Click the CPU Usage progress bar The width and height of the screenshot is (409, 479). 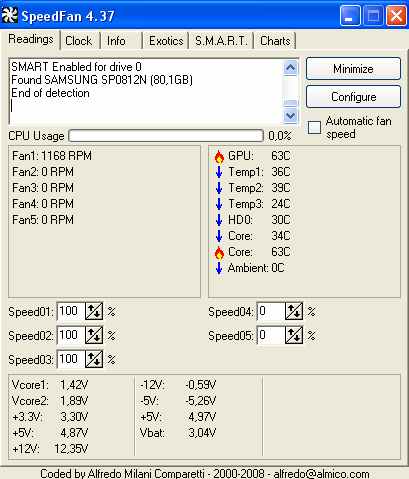click(166, 136)
